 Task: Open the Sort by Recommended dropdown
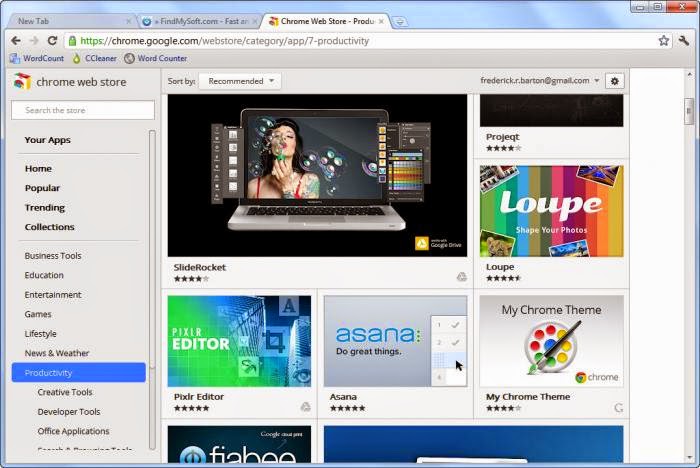coord(240,81)
